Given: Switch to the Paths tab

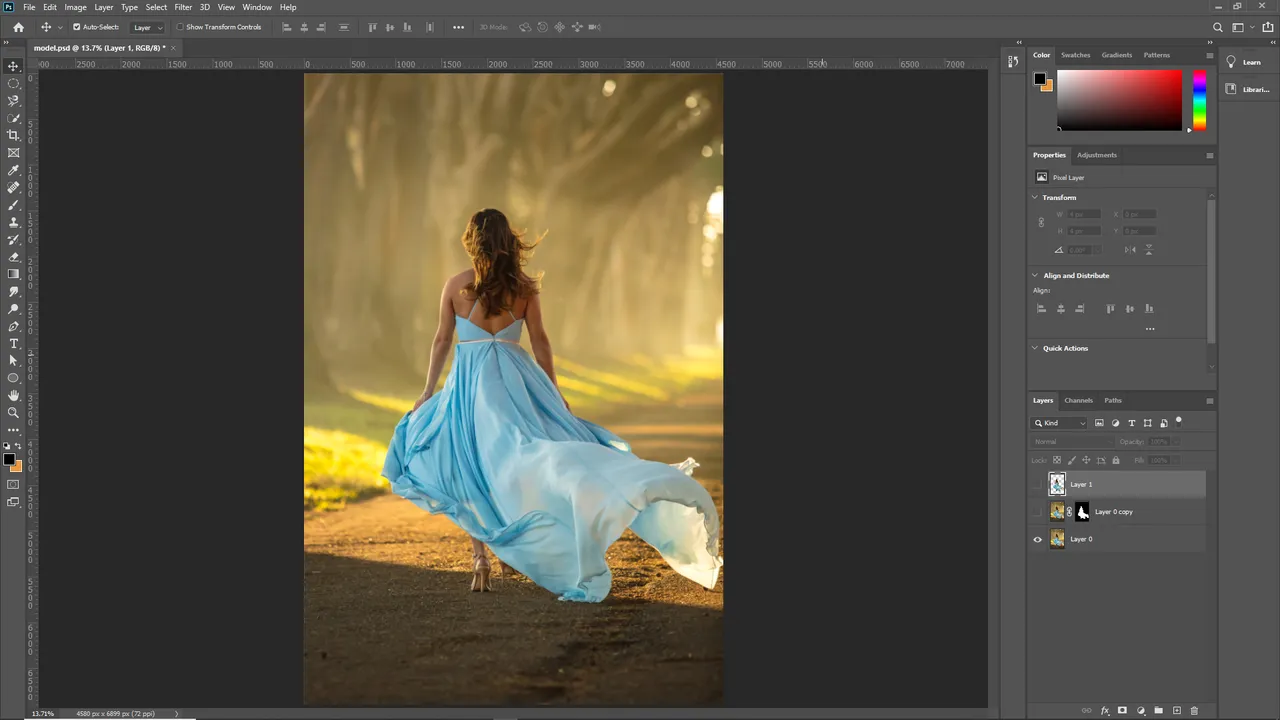Looking at the screenshot, I should (x=1113, y=400).
